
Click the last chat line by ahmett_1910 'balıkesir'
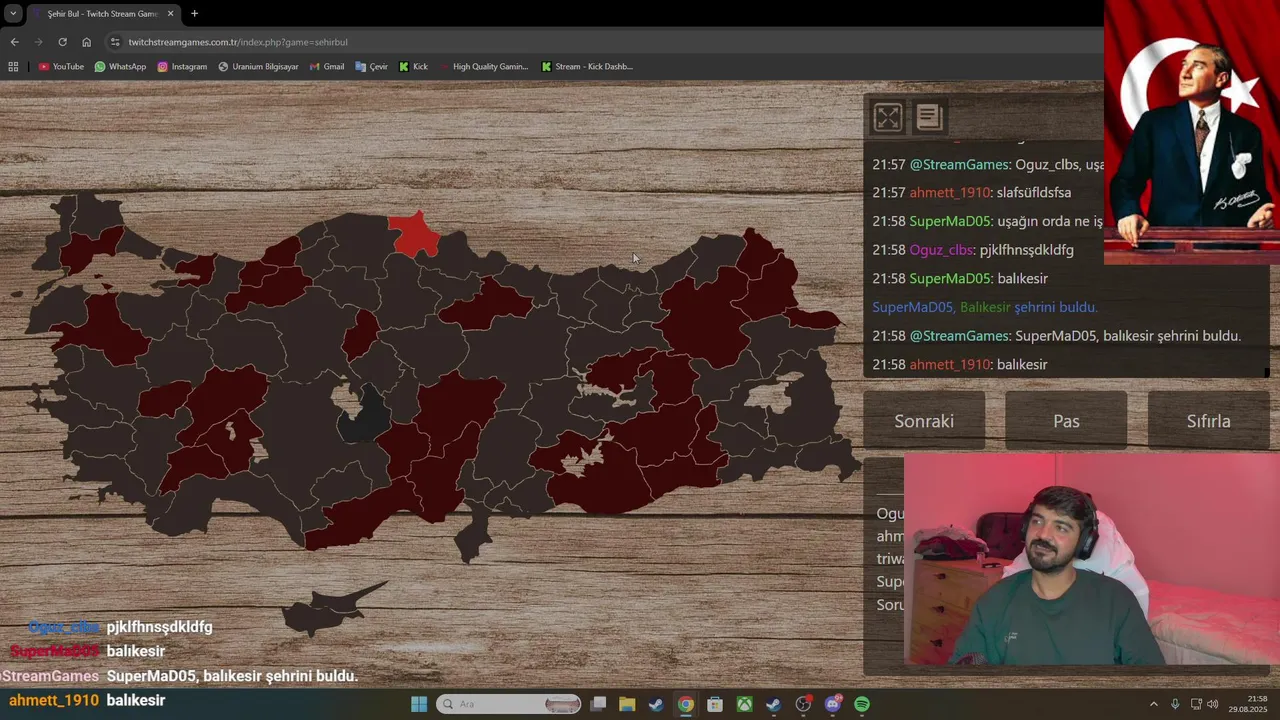960,365
